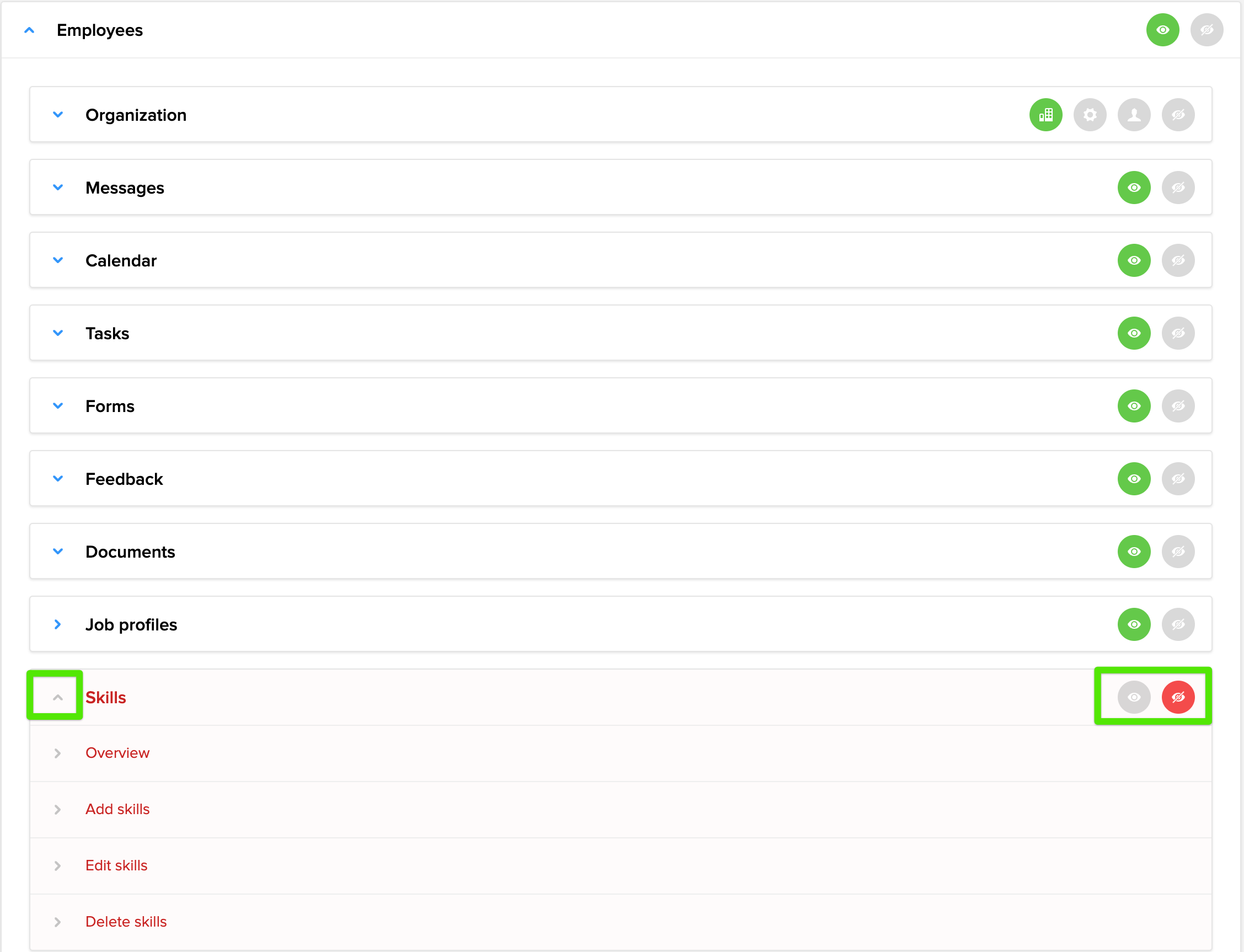Open the Overview skills permission row
The height and width of the screenshot is (952, 1244).
pos(117,753)
